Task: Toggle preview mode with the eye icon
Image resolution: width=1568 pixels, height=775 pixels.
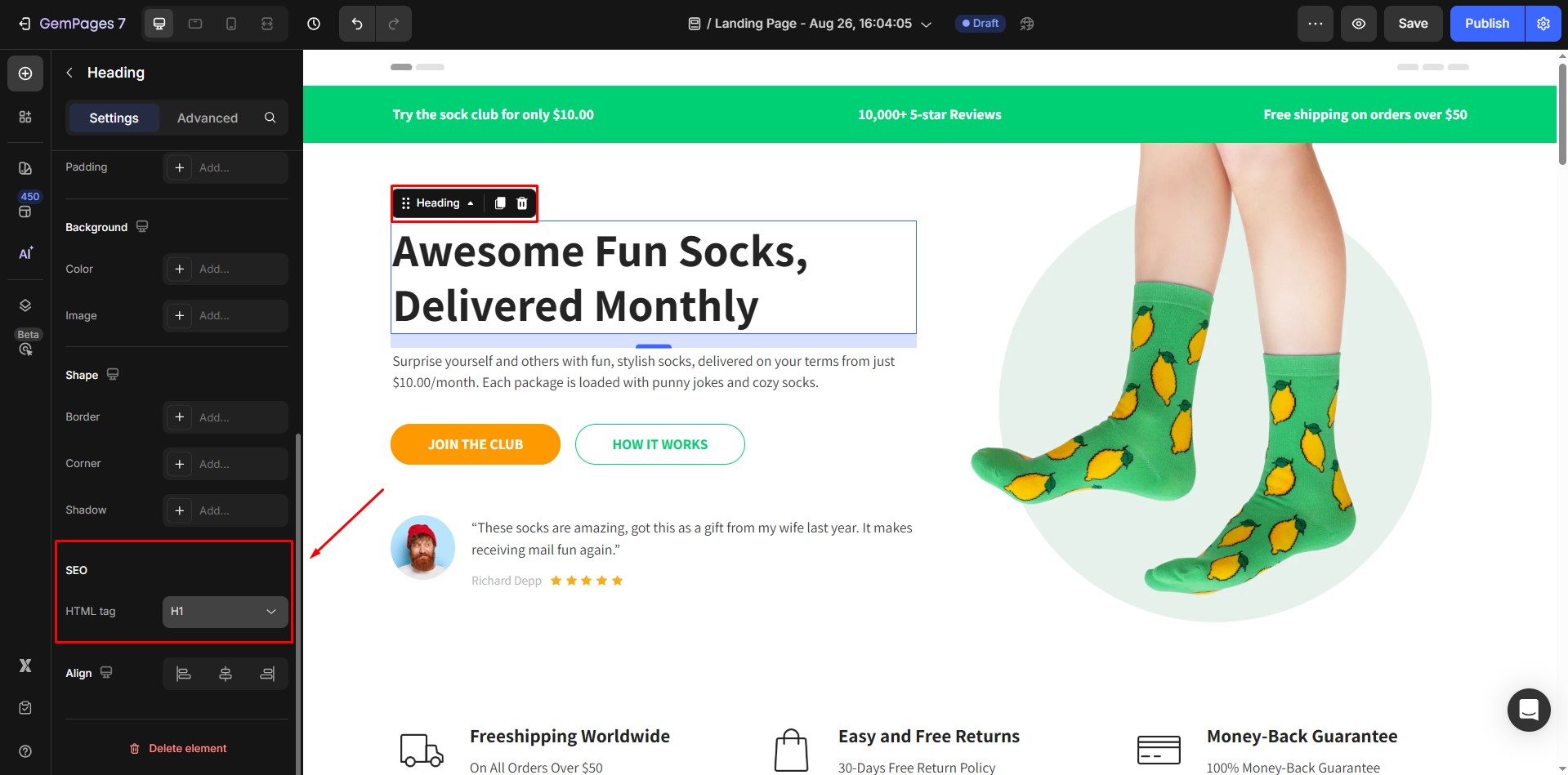Action: [1358, 23]
